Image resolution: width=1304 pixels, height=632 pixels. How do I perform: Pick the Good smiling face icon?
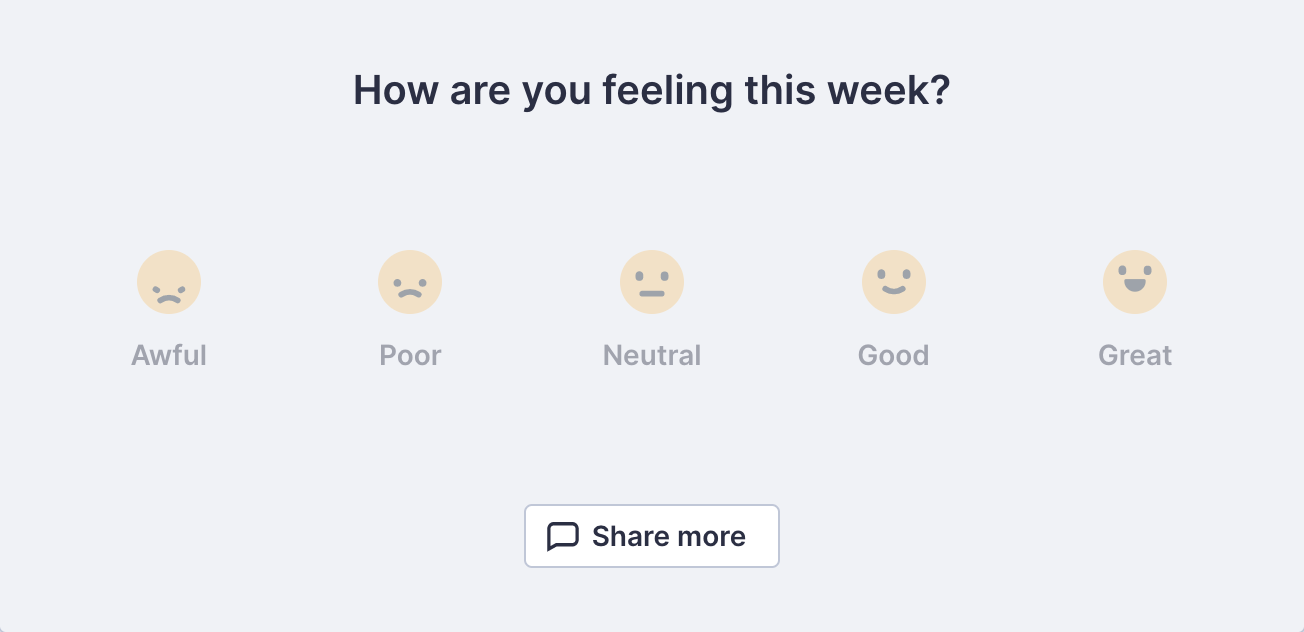(894, 282)
